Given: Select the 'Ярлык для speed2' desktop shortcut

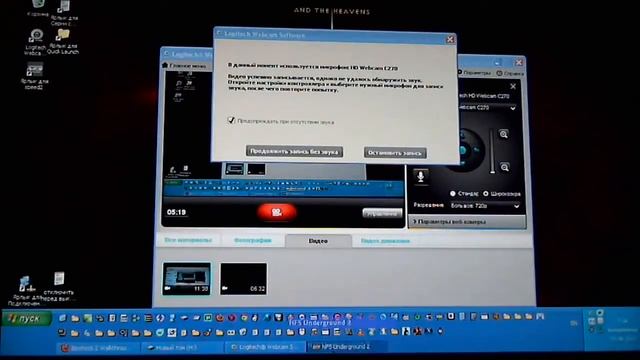Looking at the screenshot, I should pyautogui.click(x=35, y=76).
